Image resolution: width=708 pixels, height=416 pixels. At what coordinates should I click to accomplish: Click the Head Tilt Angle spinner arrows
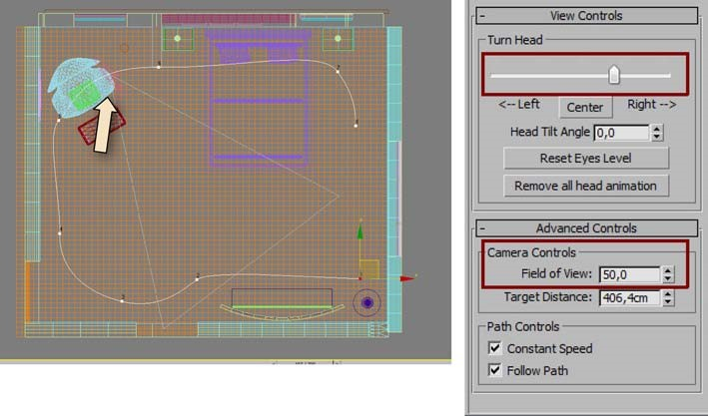(657, 133)
